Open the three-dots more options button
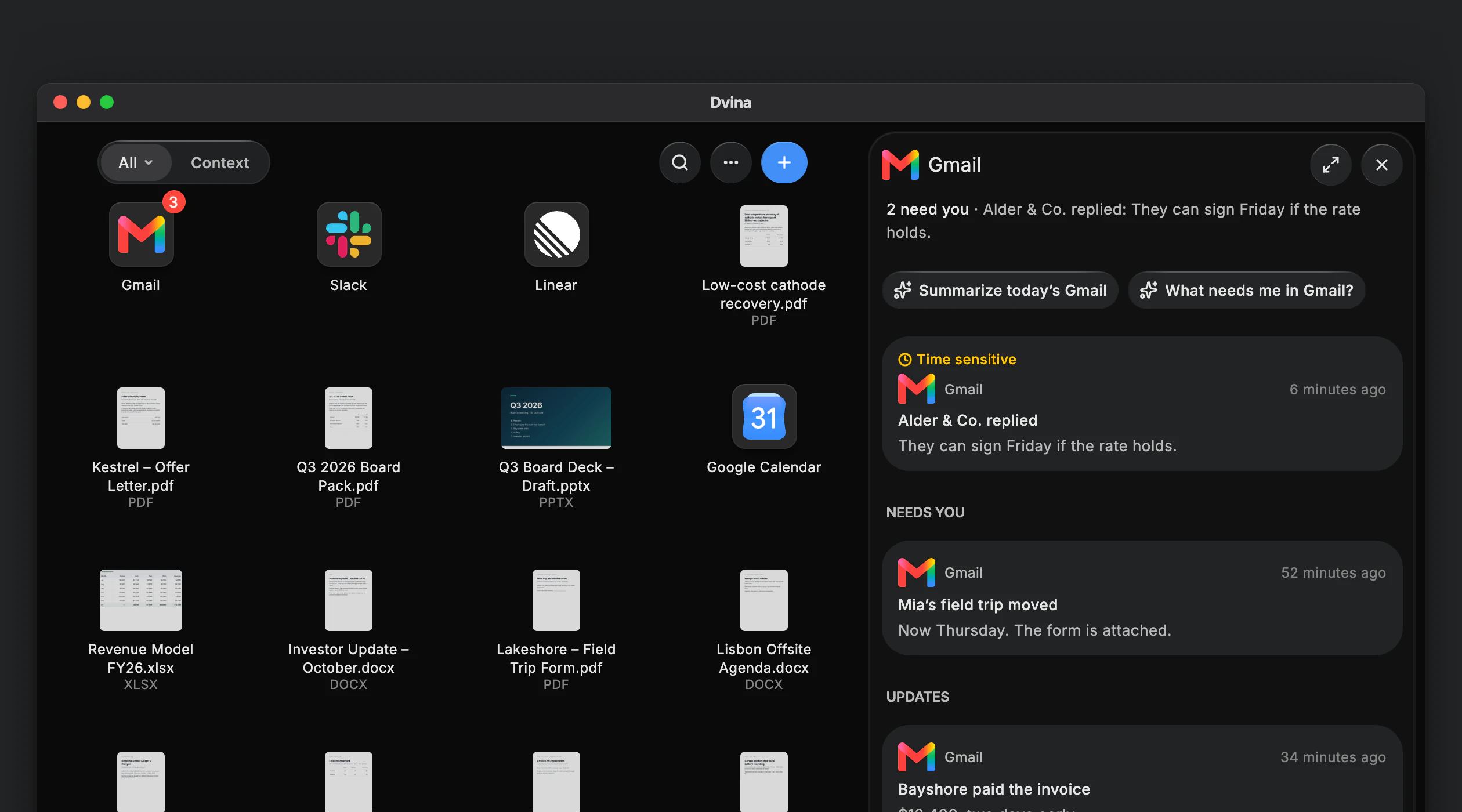The width and height of the screenshot is (1462, 812). (x=731, y=162)
